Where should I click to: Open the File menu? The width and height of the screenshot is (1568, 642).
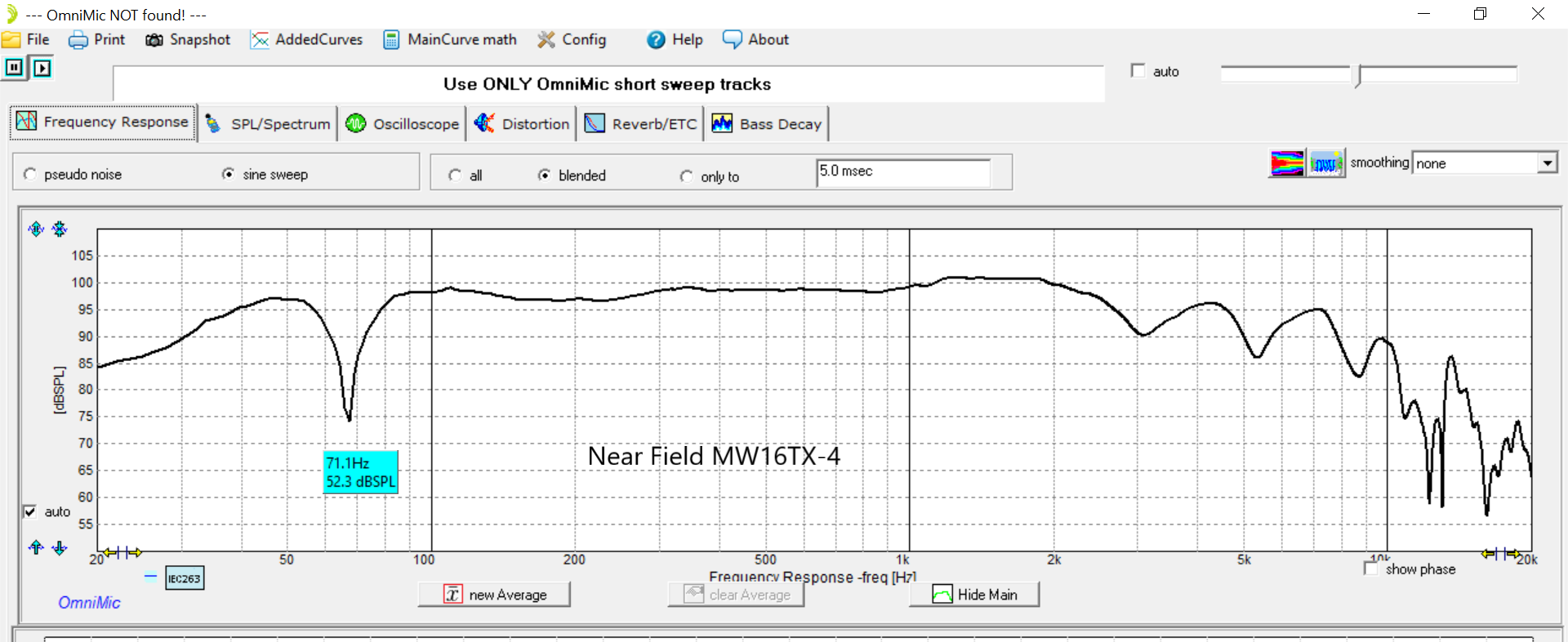pos(26,39)
